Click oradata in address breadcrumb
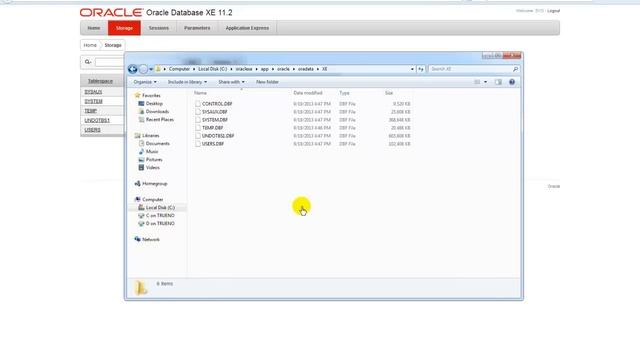The image size is (640, 360). [306, 69]
